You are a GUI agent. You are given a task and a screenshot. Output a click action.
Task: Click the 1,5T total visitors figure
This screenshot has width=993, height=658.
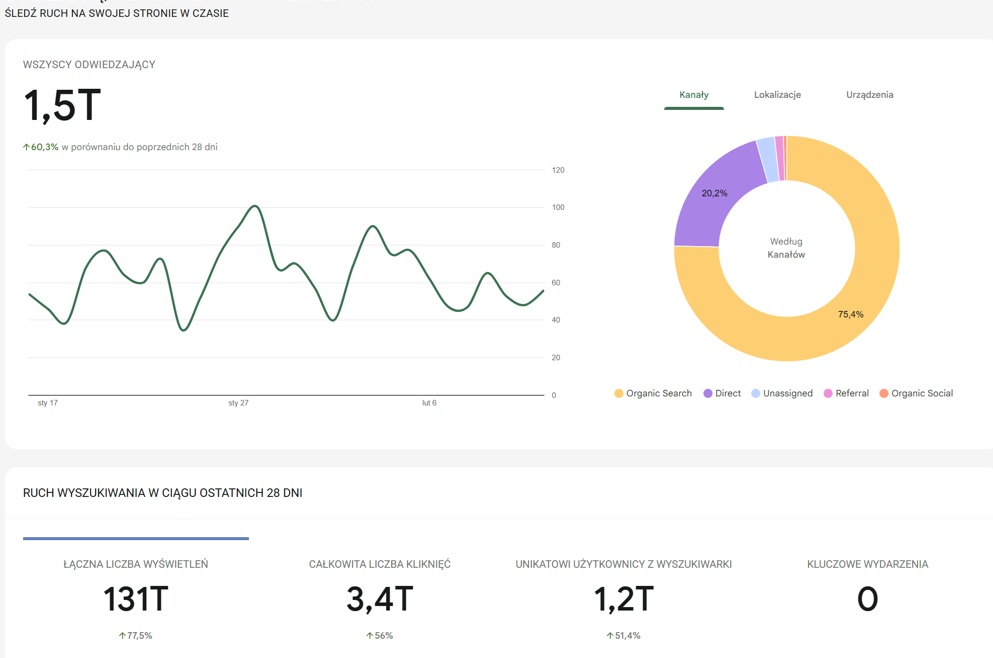pyautogui.click(x=62, y=106)
